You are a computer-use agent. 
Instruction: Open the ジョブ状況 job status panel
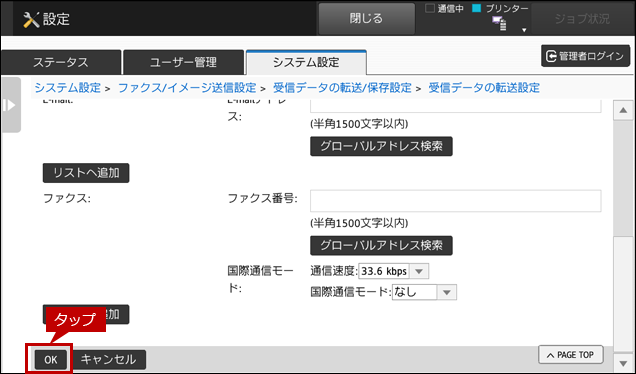pos(582,19)
